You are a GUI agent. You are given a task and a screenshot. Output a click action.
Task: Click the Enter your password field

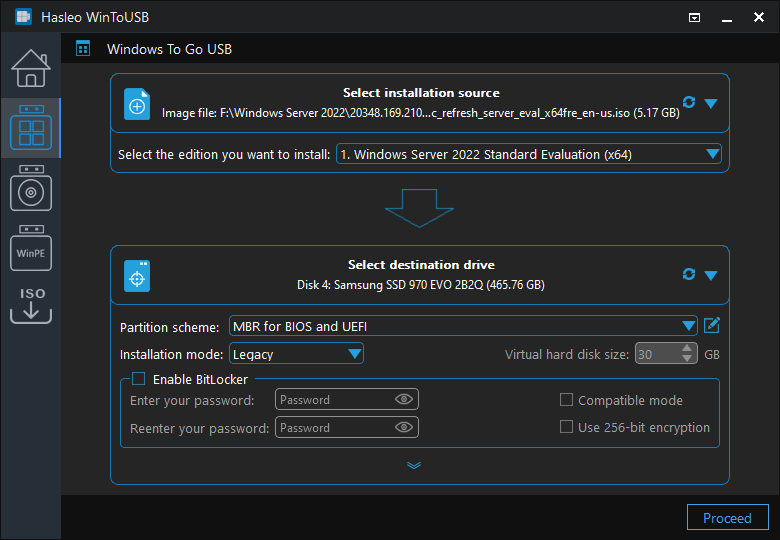pyautogui.click(x=347, y=399)
